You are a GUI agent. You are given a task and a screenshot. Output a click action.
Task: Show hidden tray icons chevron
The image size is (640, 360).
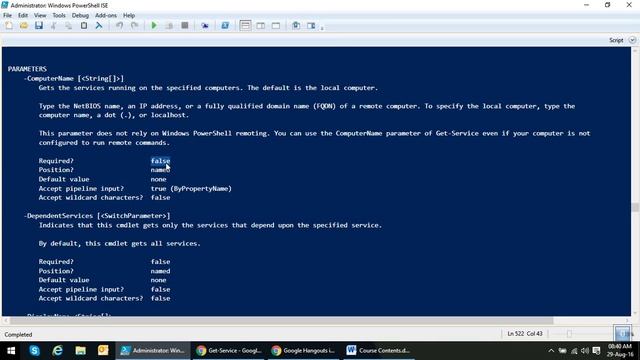(551, 351)
